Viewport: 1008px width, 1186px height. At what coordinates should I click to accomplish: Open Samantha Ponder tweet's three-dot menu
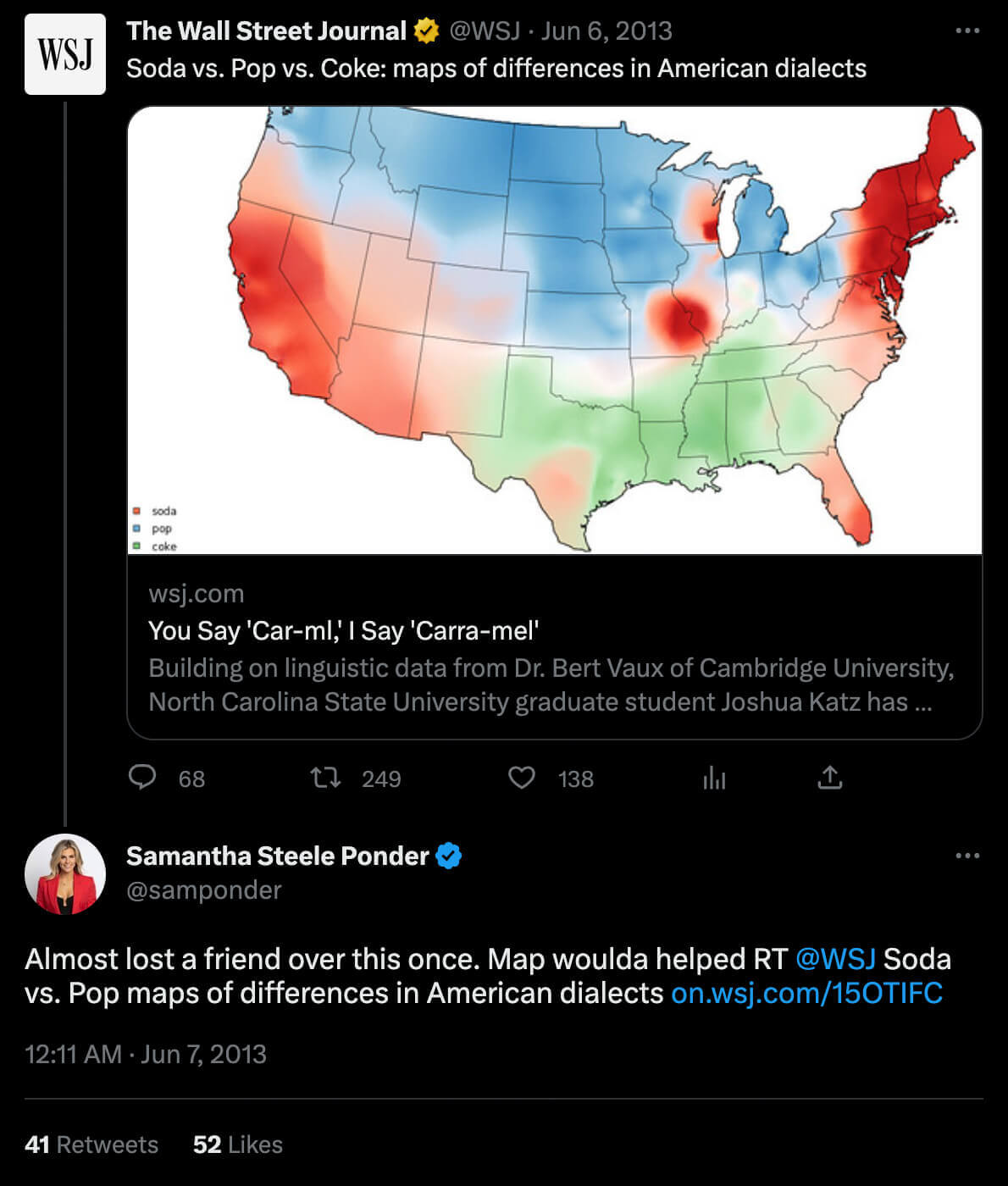(966, 856)
